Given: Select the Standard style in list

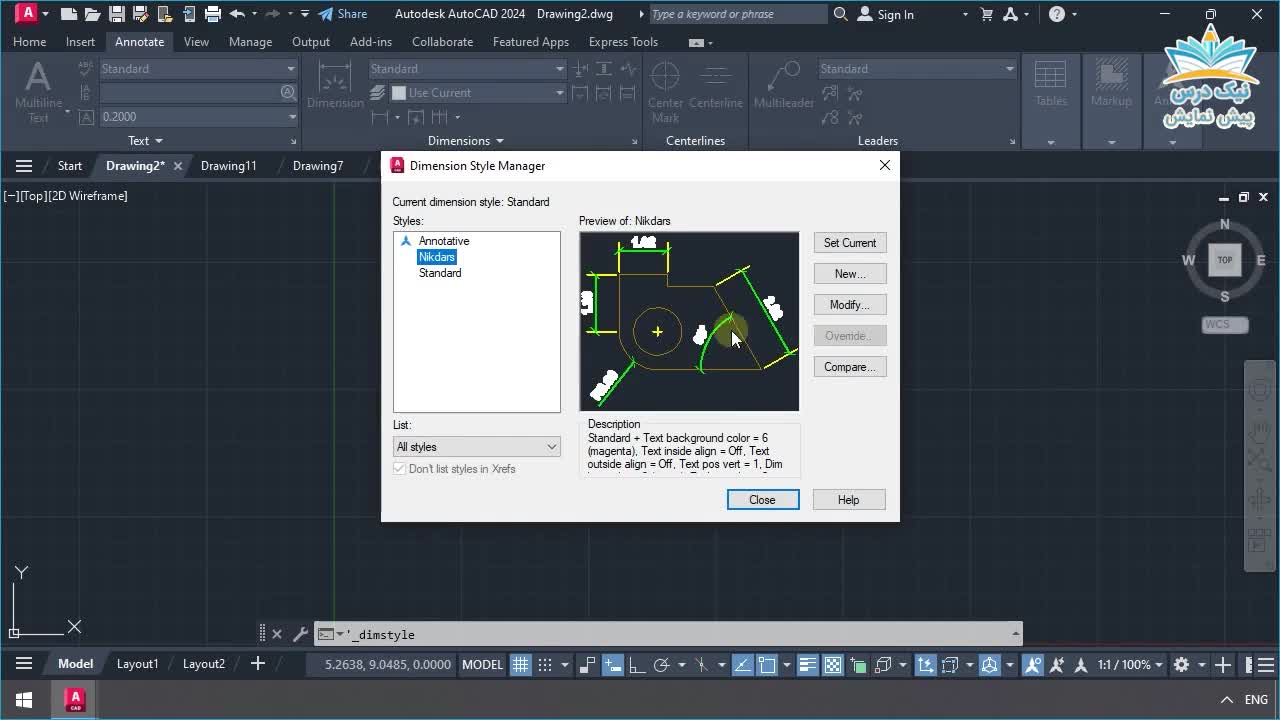Looking at the screenshot, I should 440,273.
